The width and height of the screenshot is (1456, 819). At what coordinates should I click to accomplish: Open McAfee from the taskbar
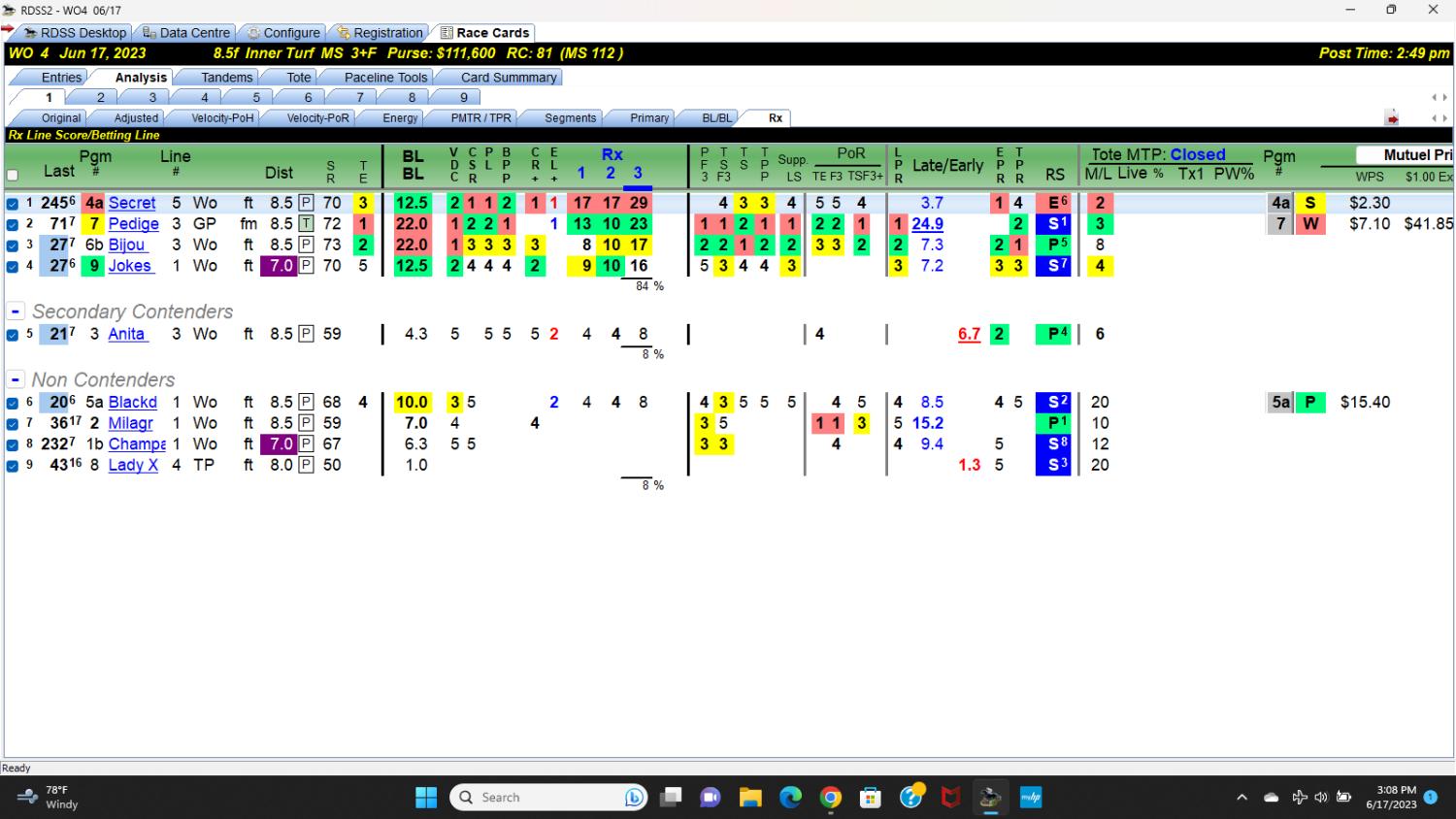(x=951, y=798)
